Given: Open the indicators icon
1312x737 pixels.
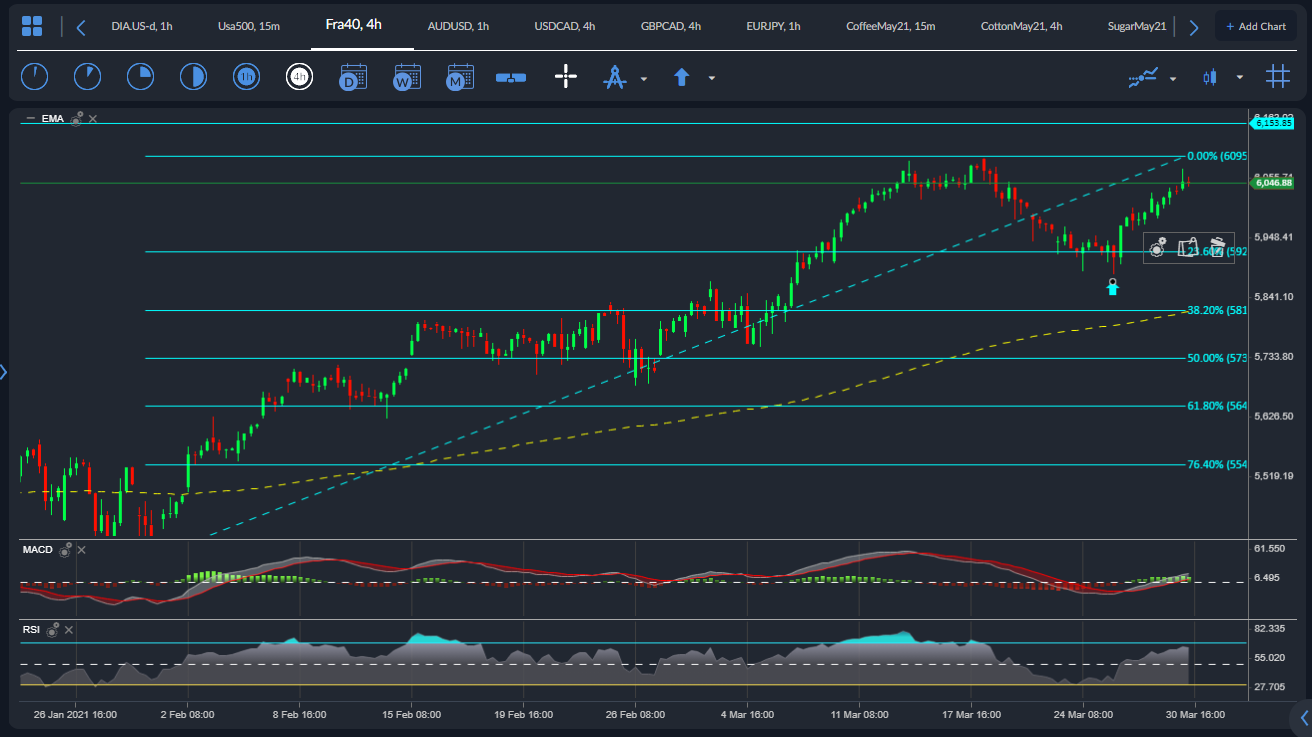Looking at the screenshot, I should [1143, 77].
